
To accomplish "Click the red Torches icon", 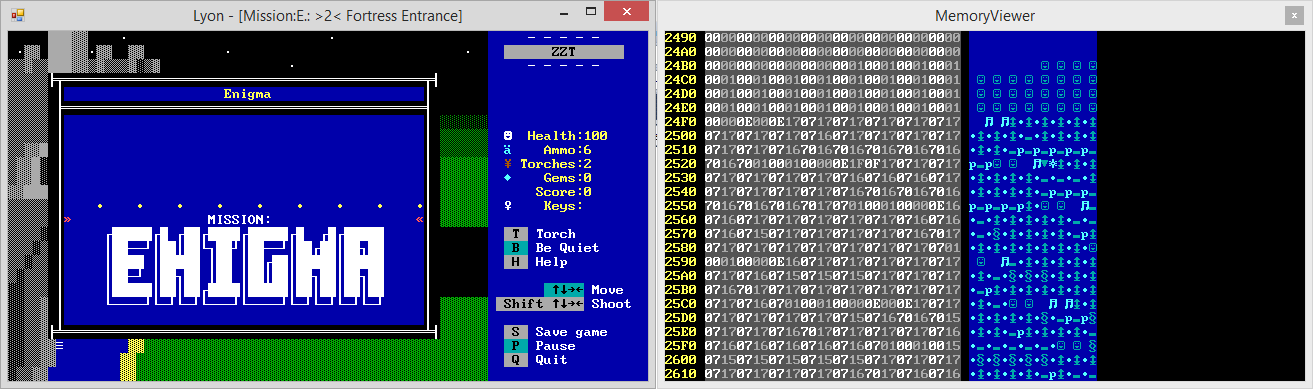I will (x=508, y=164).
